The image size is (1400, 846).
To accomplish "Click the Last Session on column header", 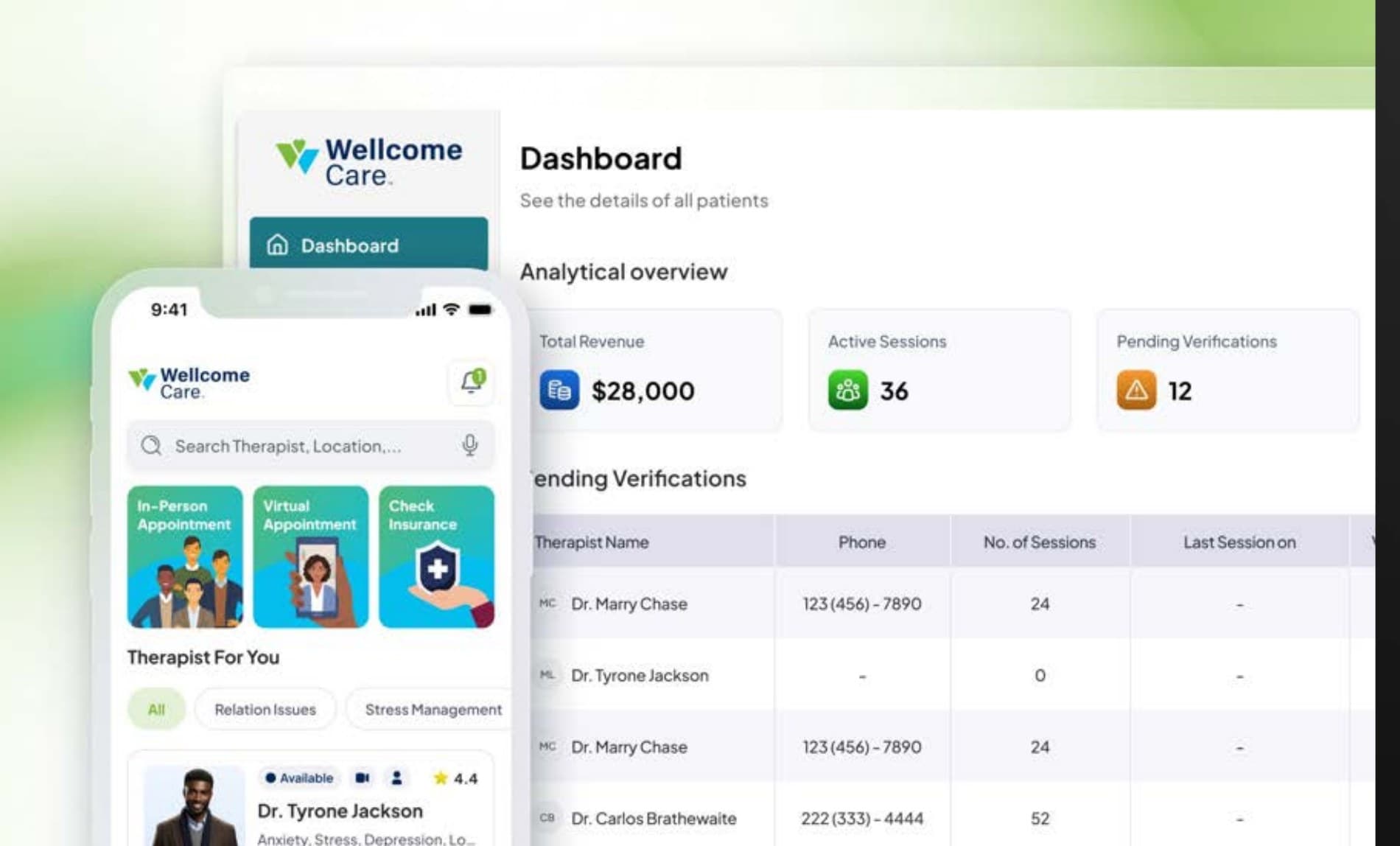I will pos(1239,542).
